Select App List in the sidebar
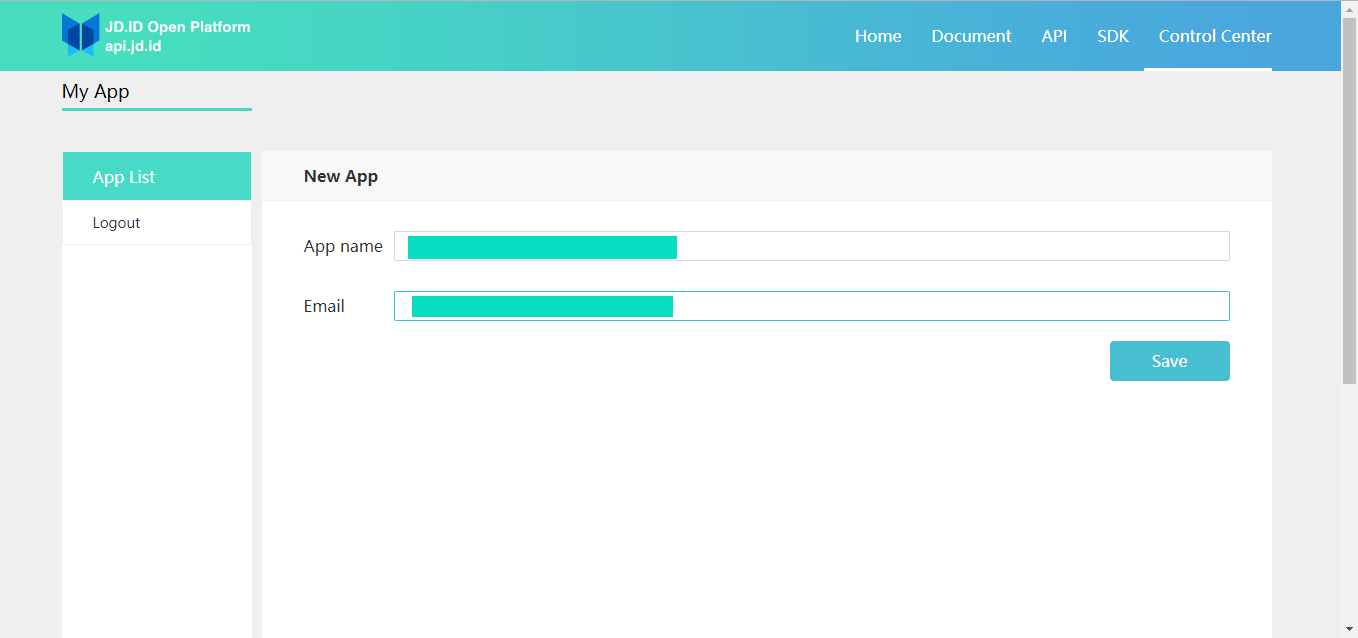The width and height of the screenshot is (1358, 638). pos(157,177)
